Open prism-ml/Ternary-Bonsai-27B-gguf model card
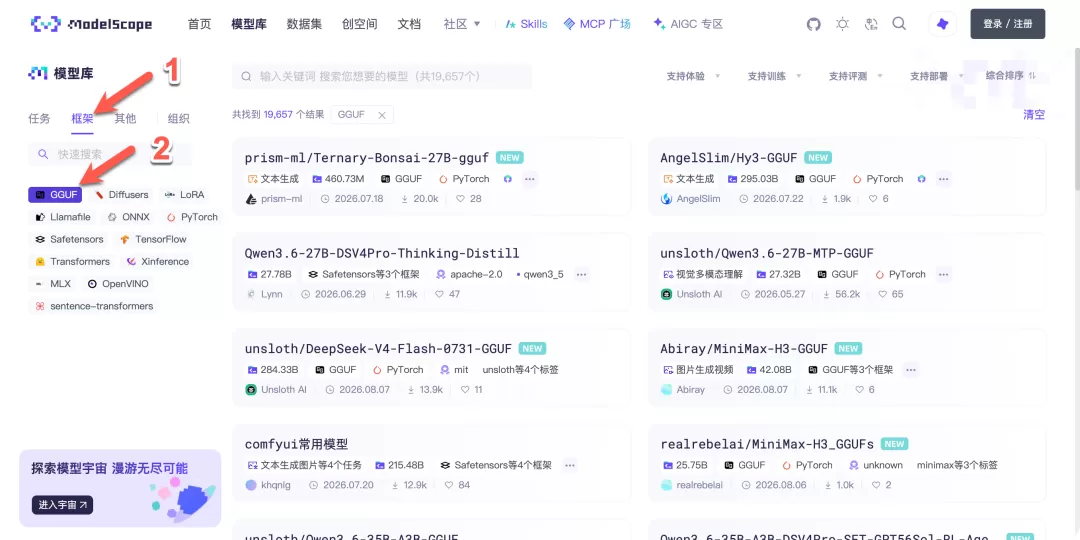1080x540 pixels. click(431, 177)
